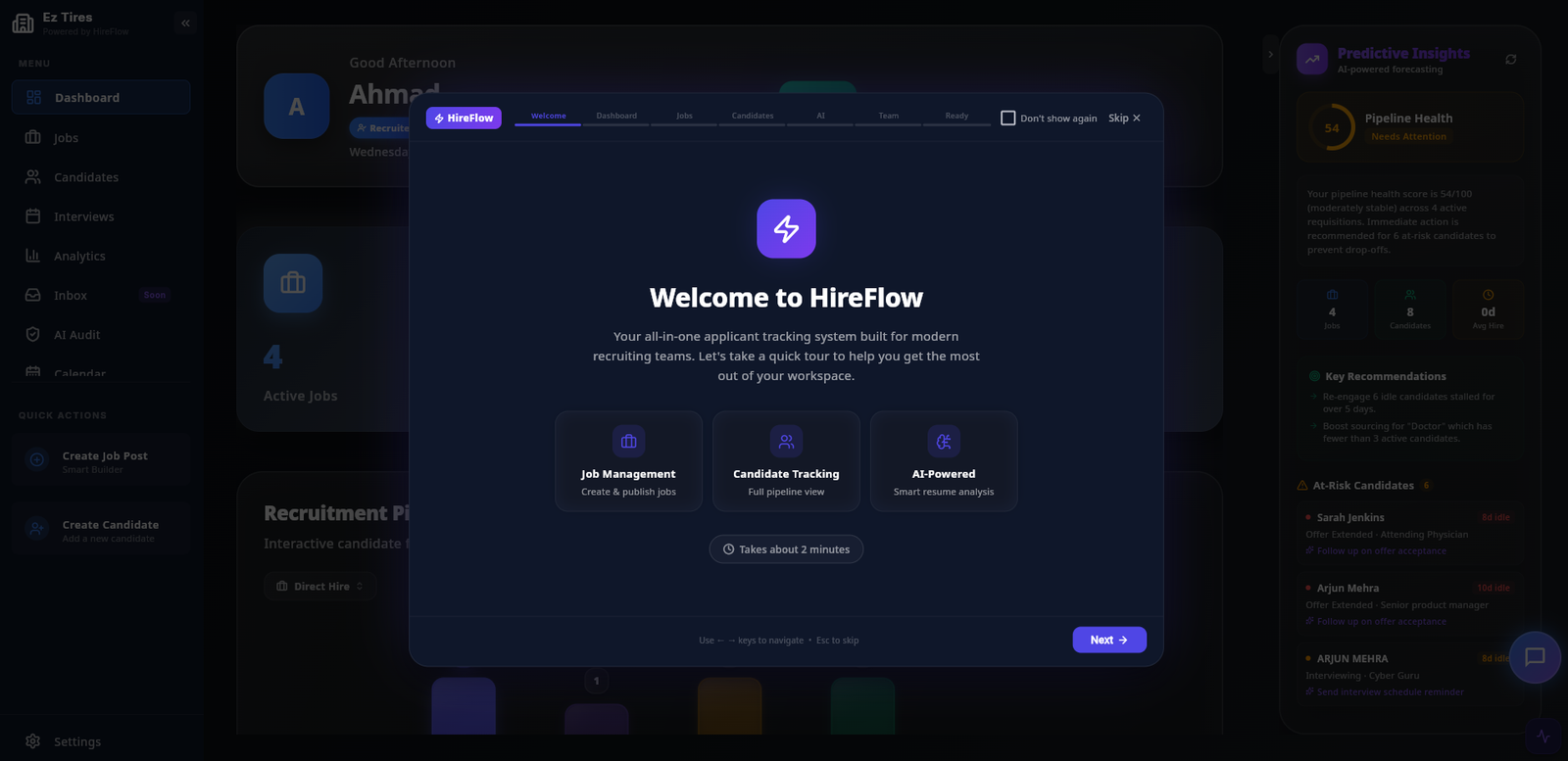This screenshot has width=1568, height=761.
Task: Click the 8 Candidates stat tile
Action: click(1410, 309)
